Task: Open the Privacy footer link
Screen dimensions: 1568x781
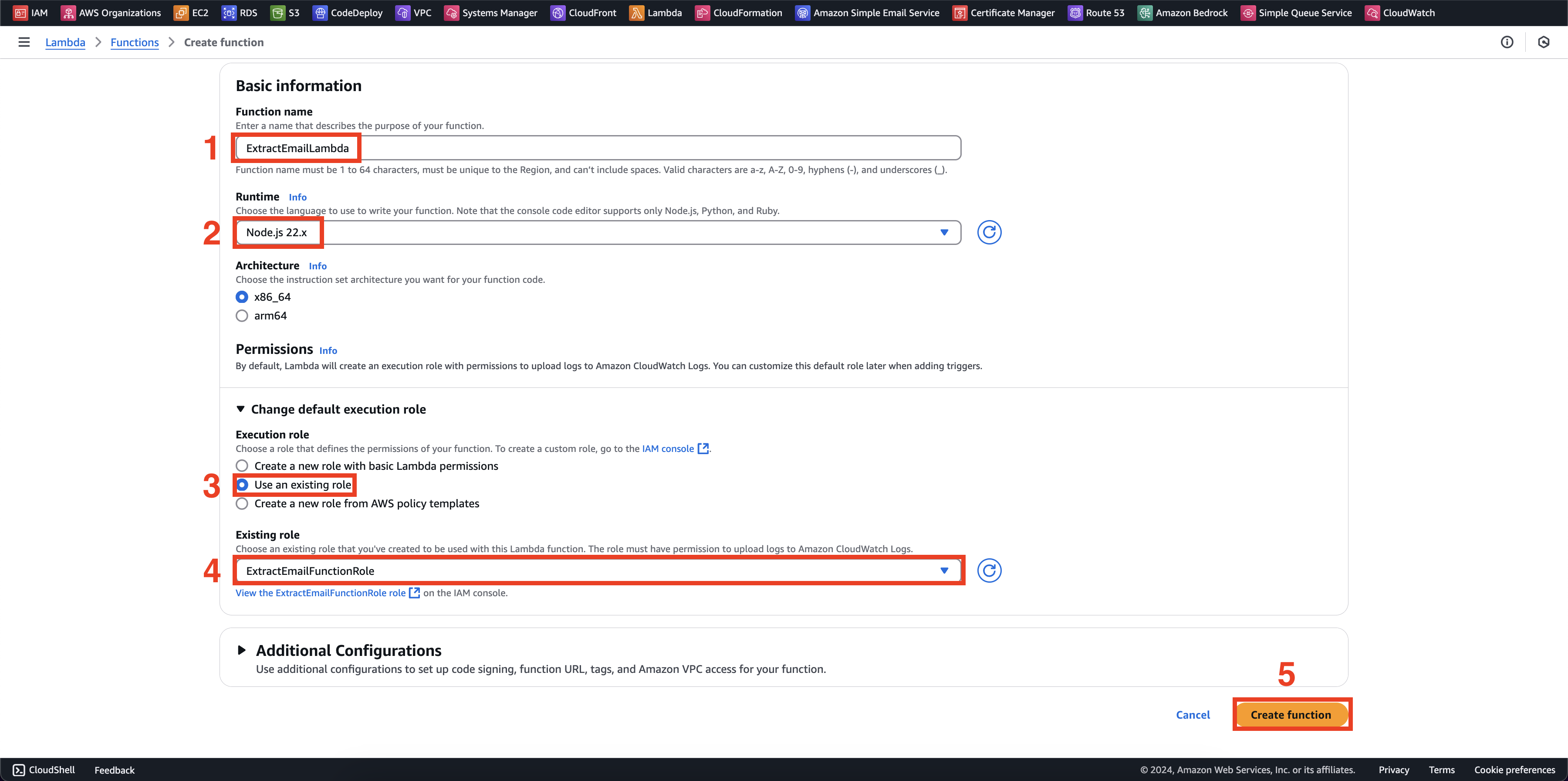Action: click(1393, 770)
